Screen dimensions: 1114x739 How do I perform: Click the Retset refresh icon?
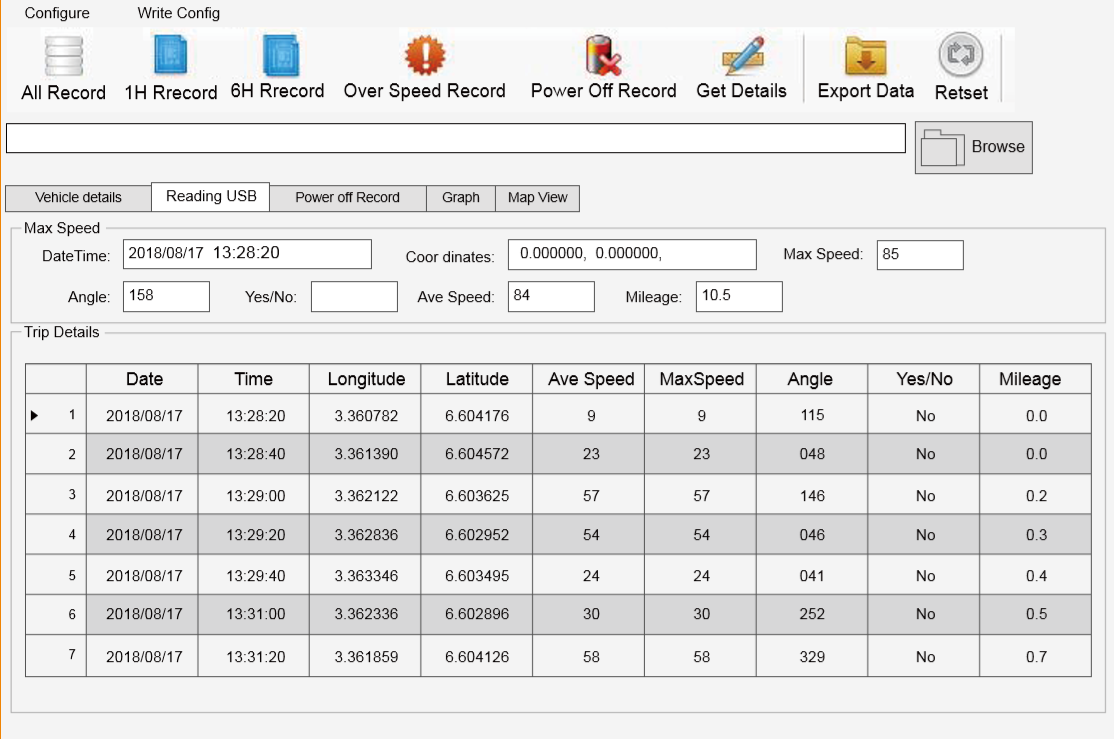pos(961,54)
